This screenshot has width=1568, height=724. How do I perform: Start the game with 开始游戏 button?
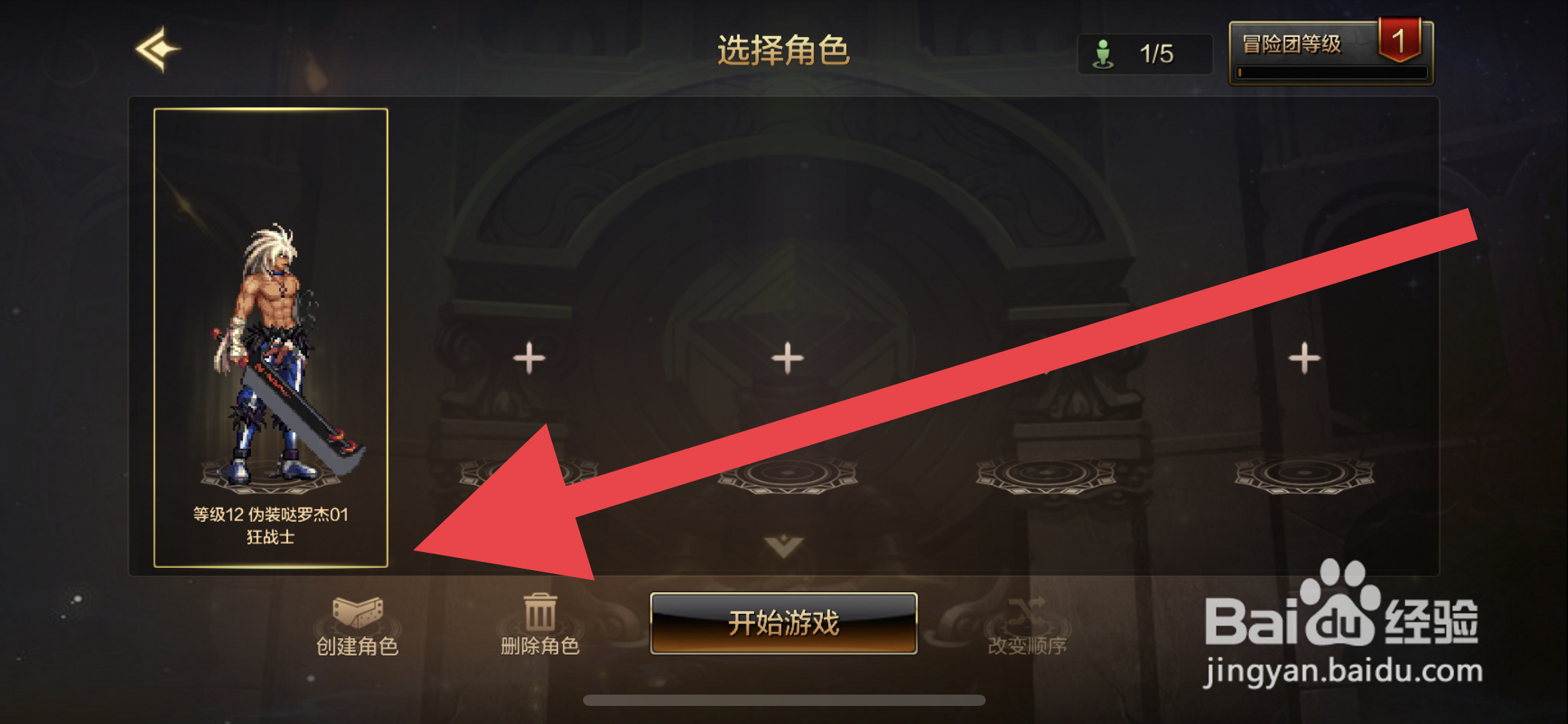tap(784, 623)
